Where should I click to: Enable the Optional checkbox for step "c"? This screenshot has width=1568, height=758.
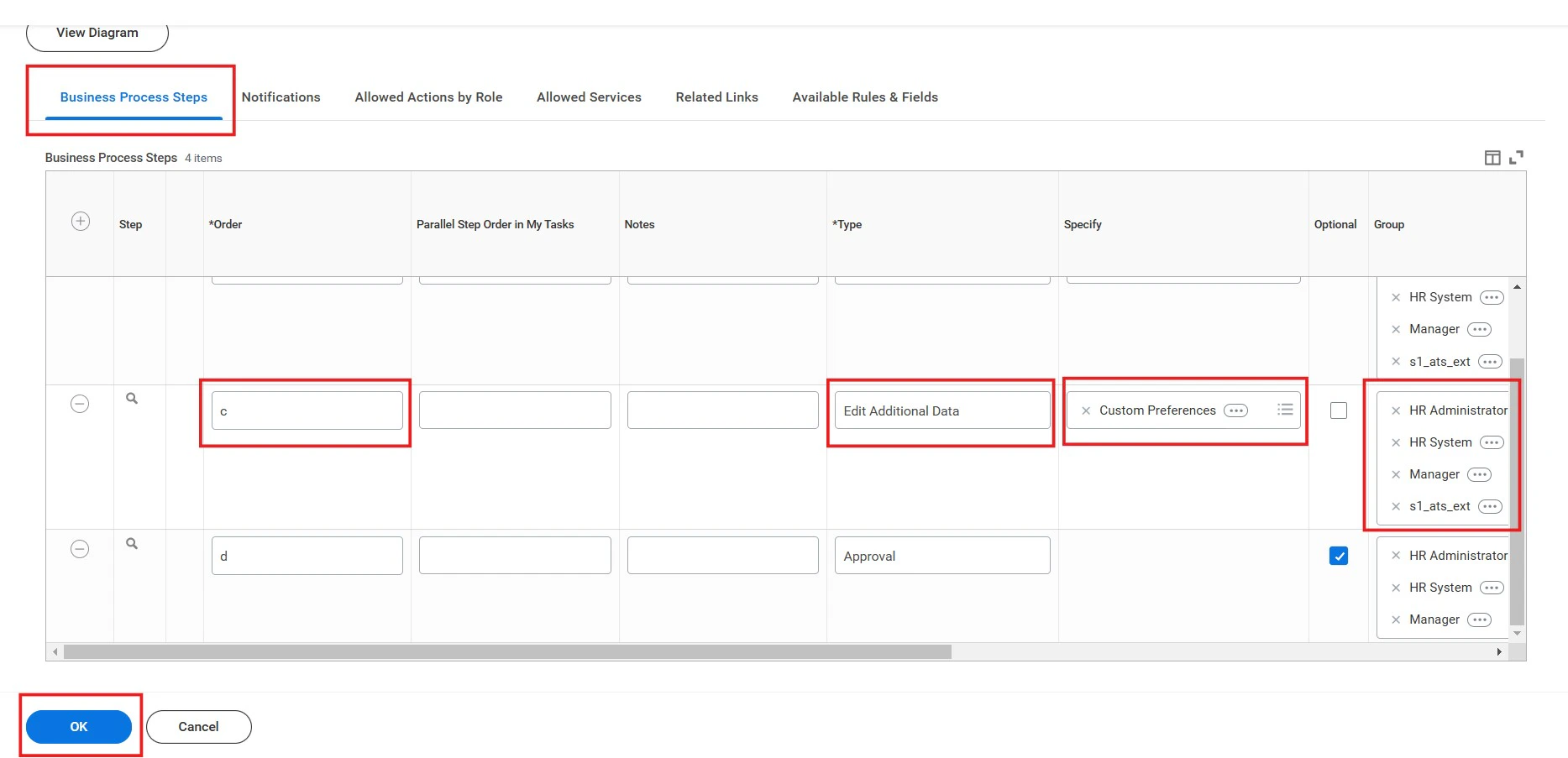coord(1339,410)
